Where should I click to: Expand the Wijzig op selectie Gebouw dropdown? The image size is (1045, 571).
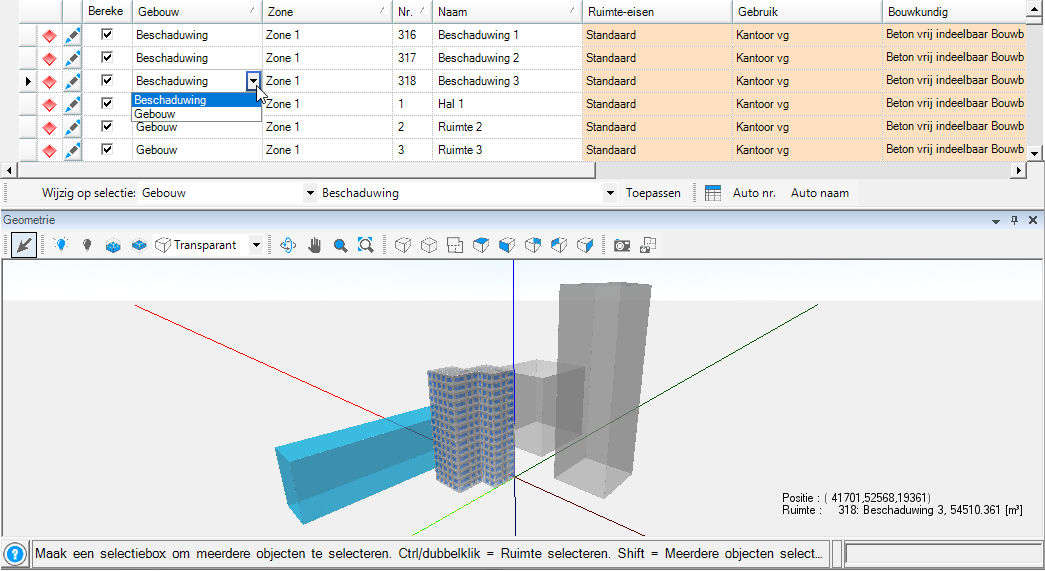[310, 193]
